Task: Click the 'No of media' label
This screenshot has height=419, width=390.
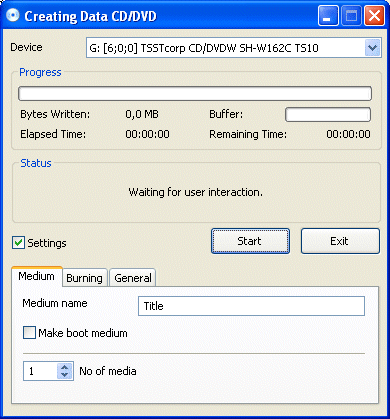Action: click(x=108, y=371)
